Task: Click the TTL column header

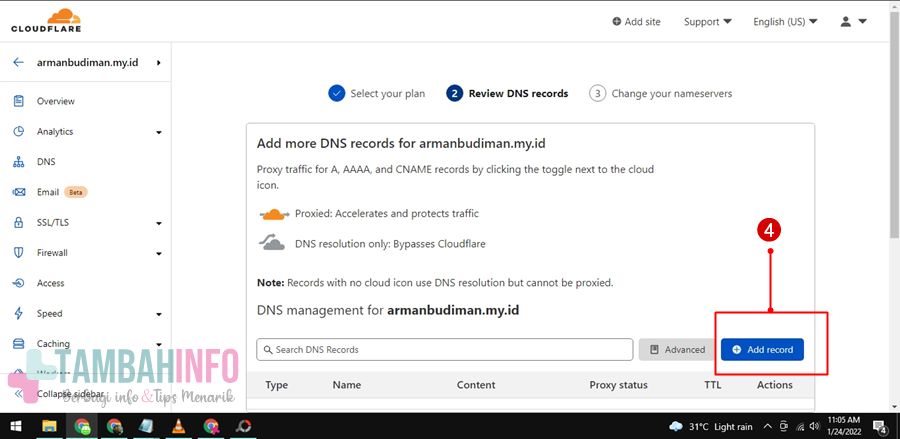Action: point(712,385)
